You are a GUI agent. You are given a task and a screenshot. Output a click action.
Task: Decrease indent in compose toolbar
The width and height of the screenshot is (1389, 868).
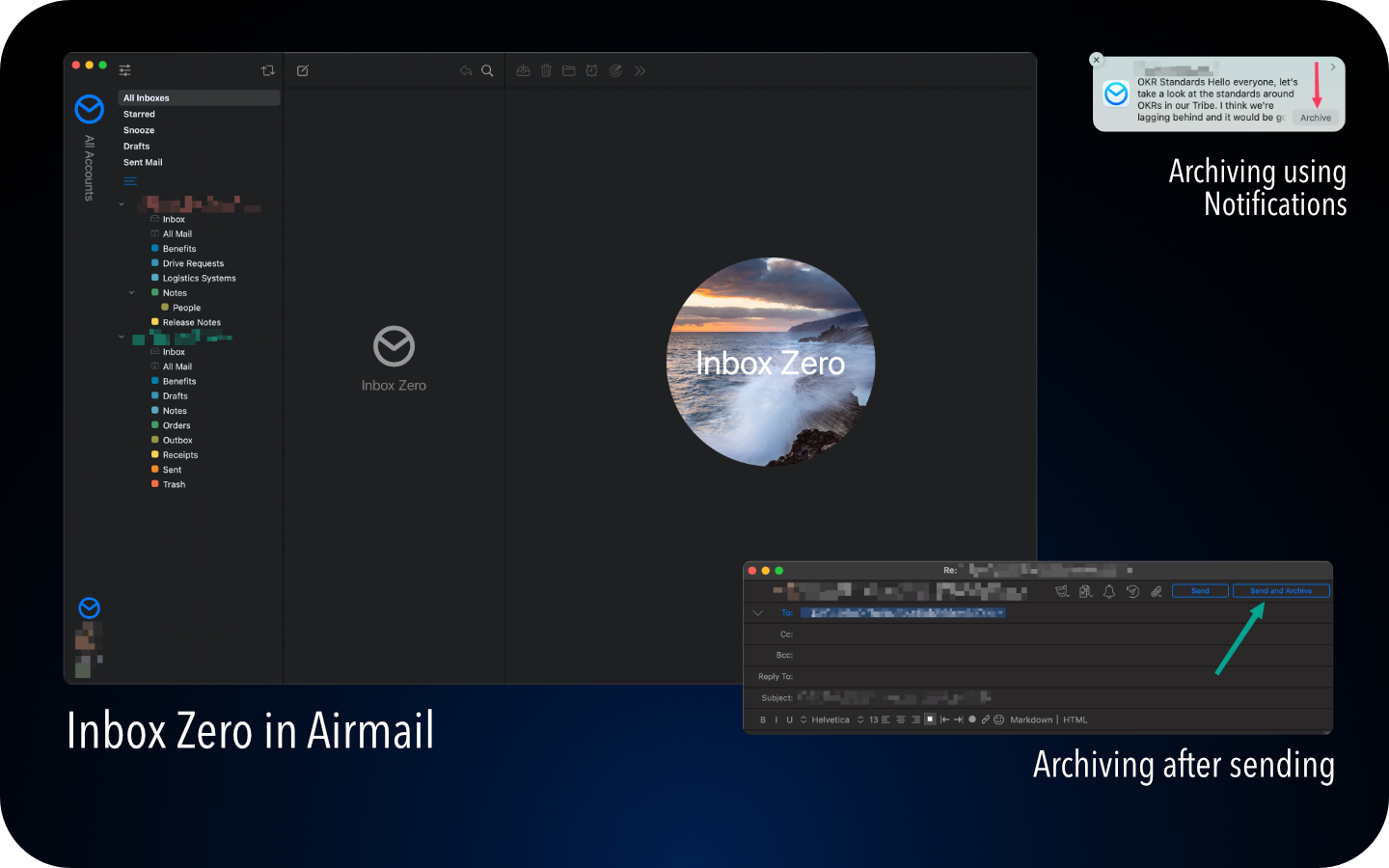click(x=945, y=719)
